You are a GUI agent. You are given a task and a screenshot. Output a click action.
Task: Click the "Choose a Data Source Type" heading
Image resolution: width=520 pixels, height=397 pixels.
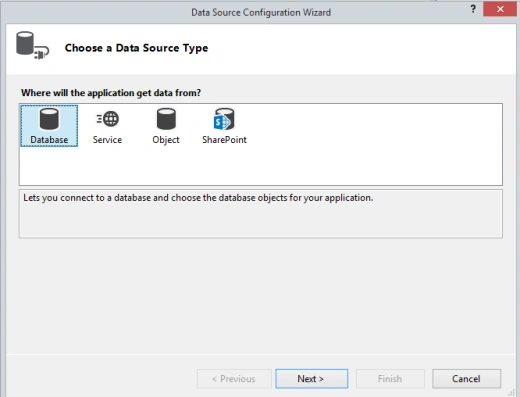pos(136,48)
